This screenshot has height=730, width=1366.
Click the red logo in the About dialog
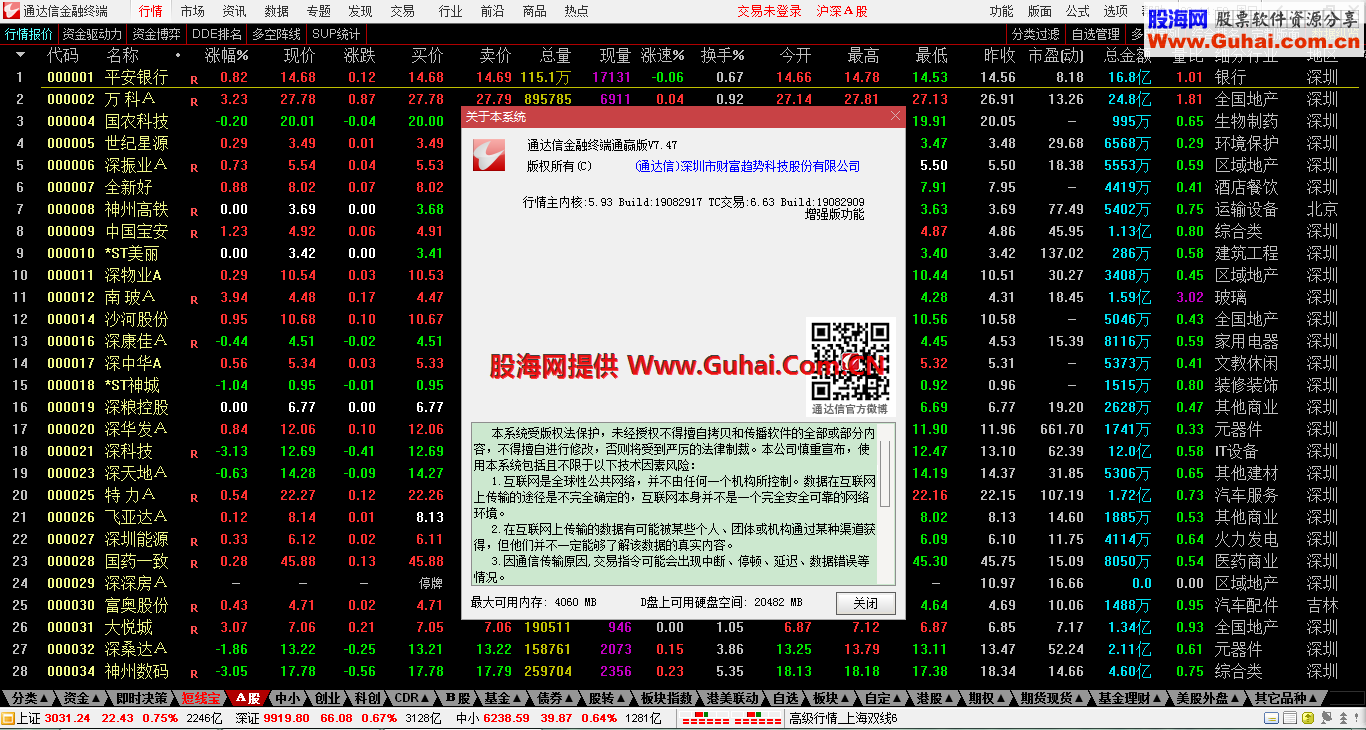tap(490, 154)
